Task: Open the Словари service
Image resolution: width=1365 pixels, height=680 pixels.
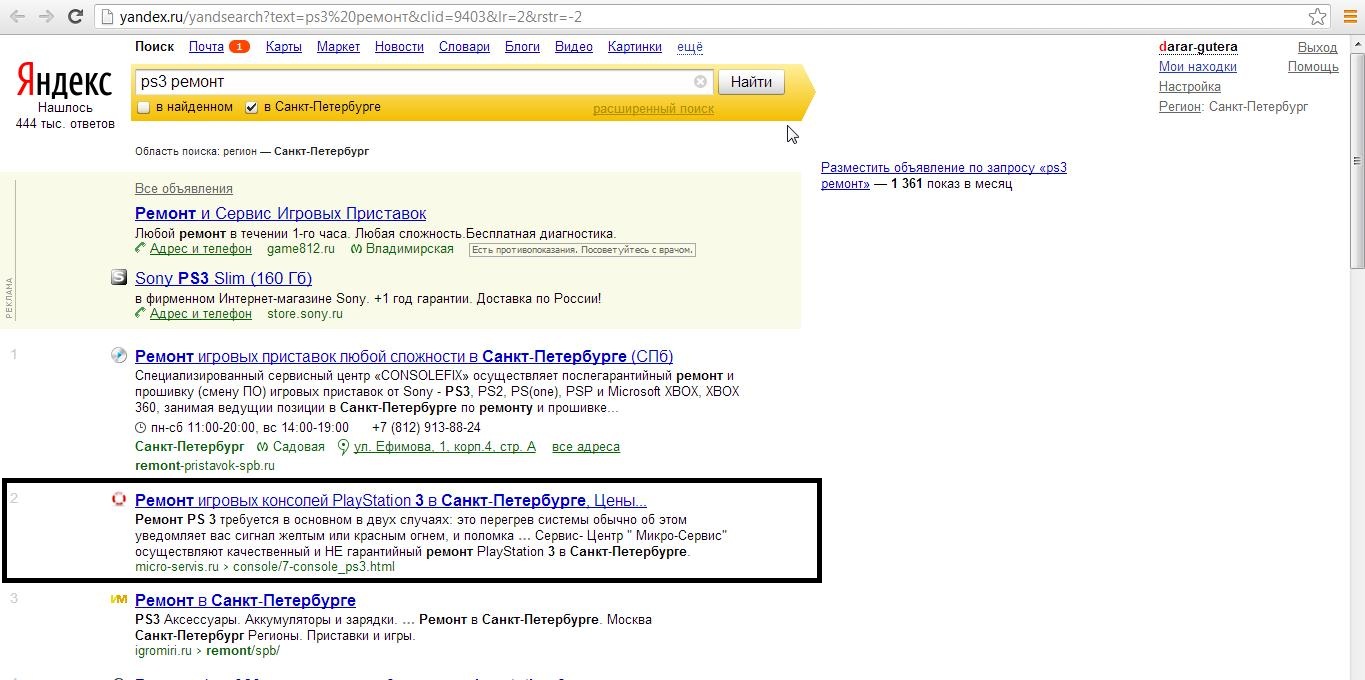Action: (x=464, y=47)
